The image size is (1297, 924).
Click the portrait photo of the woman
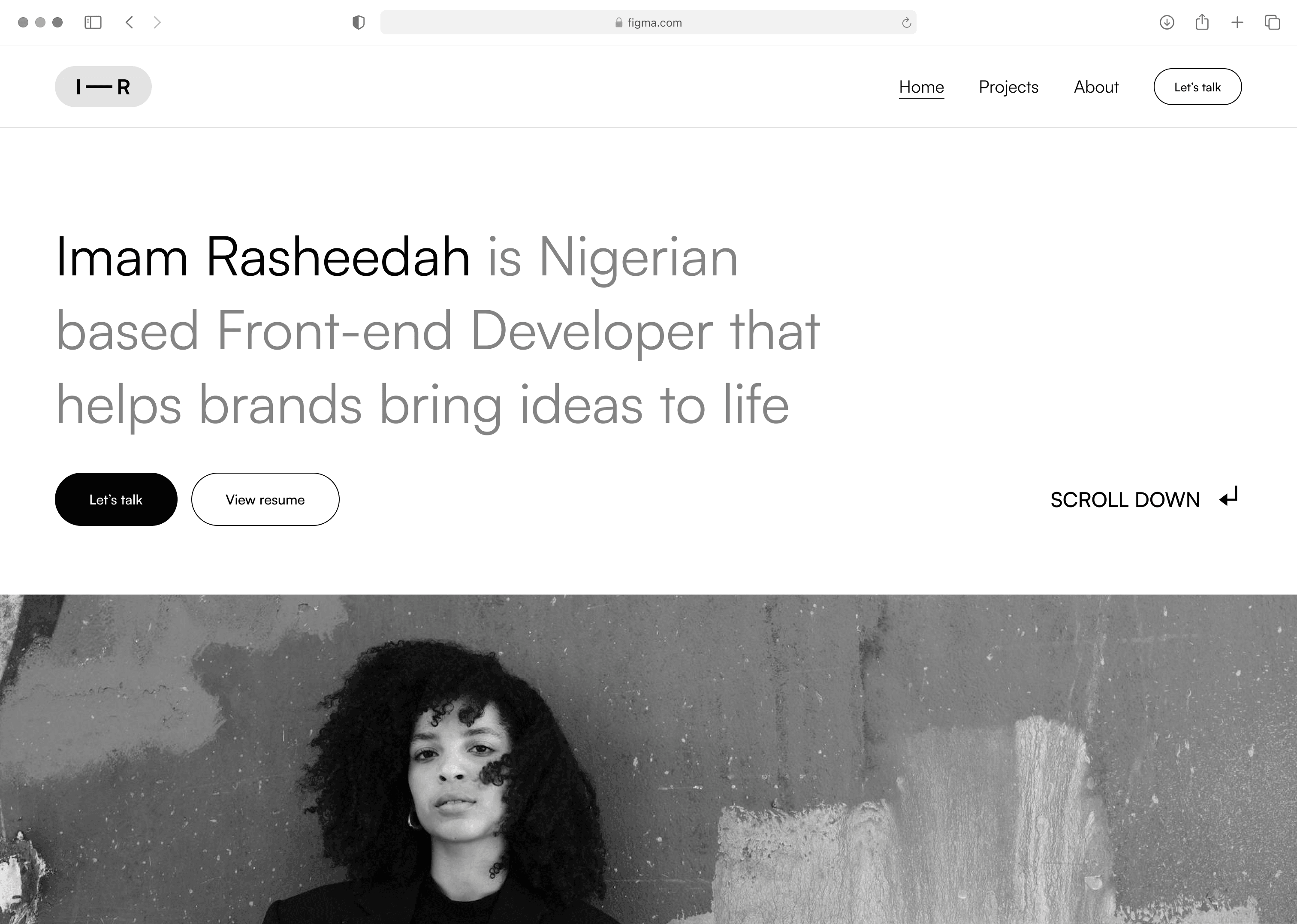click(x=648, y=759)
